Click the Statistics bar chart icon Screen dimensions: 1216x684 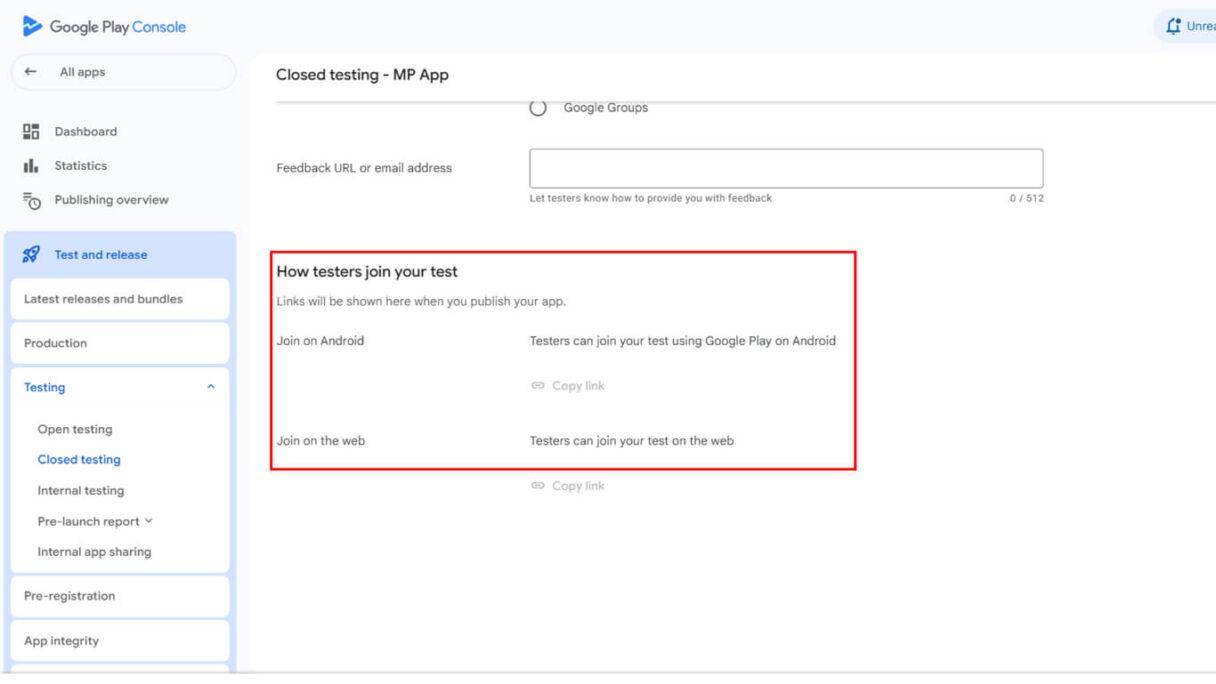click(x=31, y=166)
